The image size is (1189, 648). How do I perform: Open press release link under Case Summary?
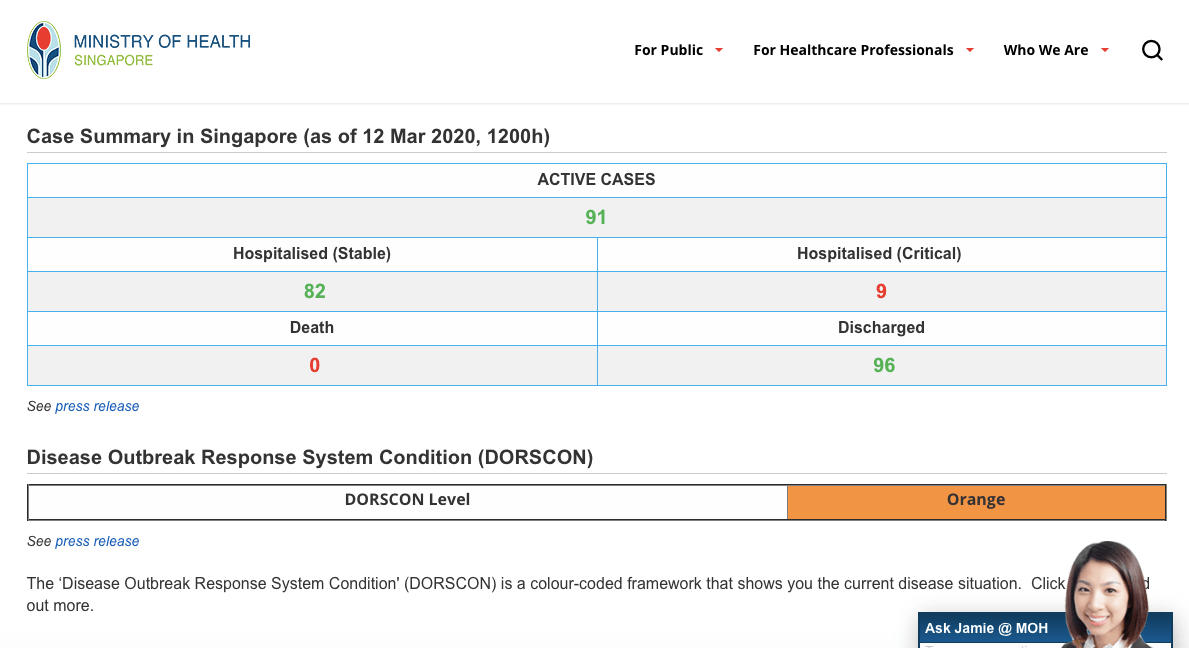97,406
